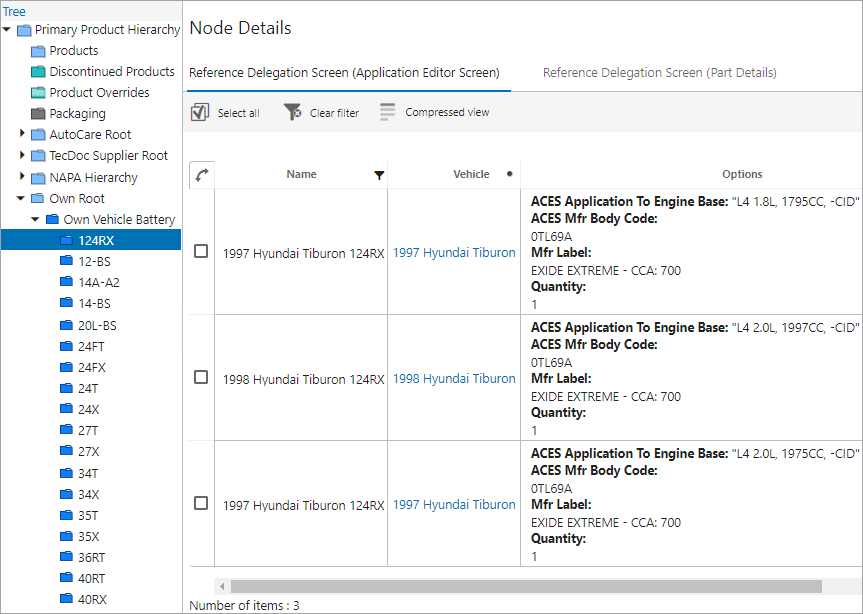Check the 1997 Tiburon 1975CC row checkbox
The height and width of the screenshot is (614, 863).
[201, 503]
